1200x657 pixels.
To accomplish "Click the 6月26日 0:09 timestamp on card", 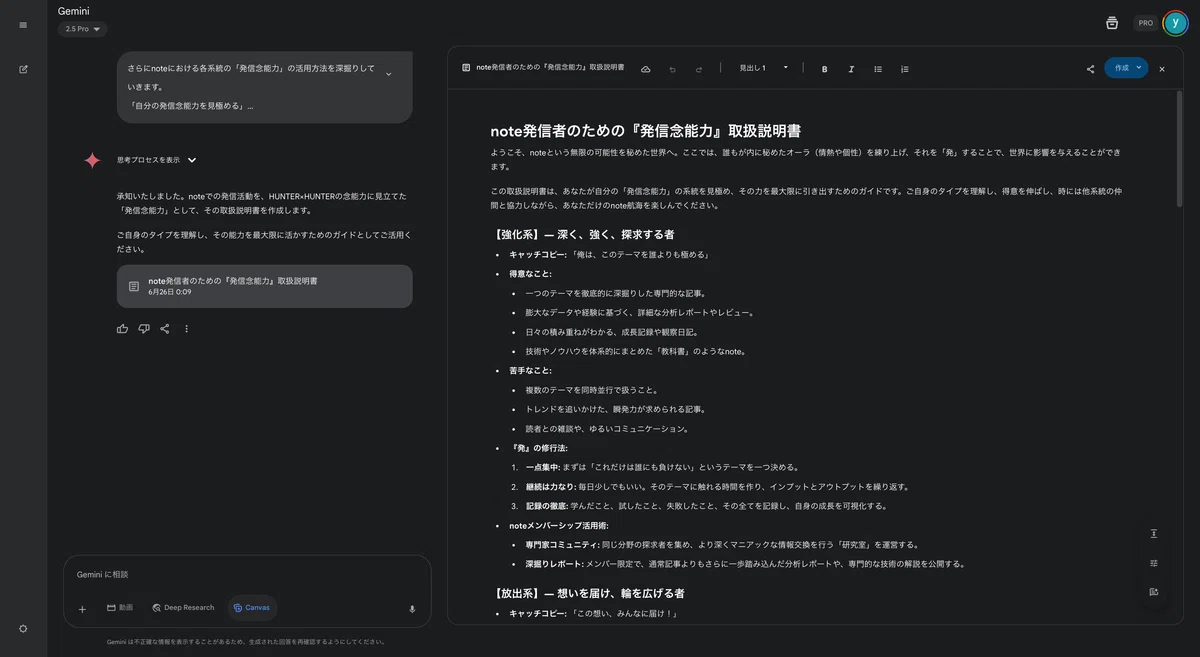I will pos(169,292).
